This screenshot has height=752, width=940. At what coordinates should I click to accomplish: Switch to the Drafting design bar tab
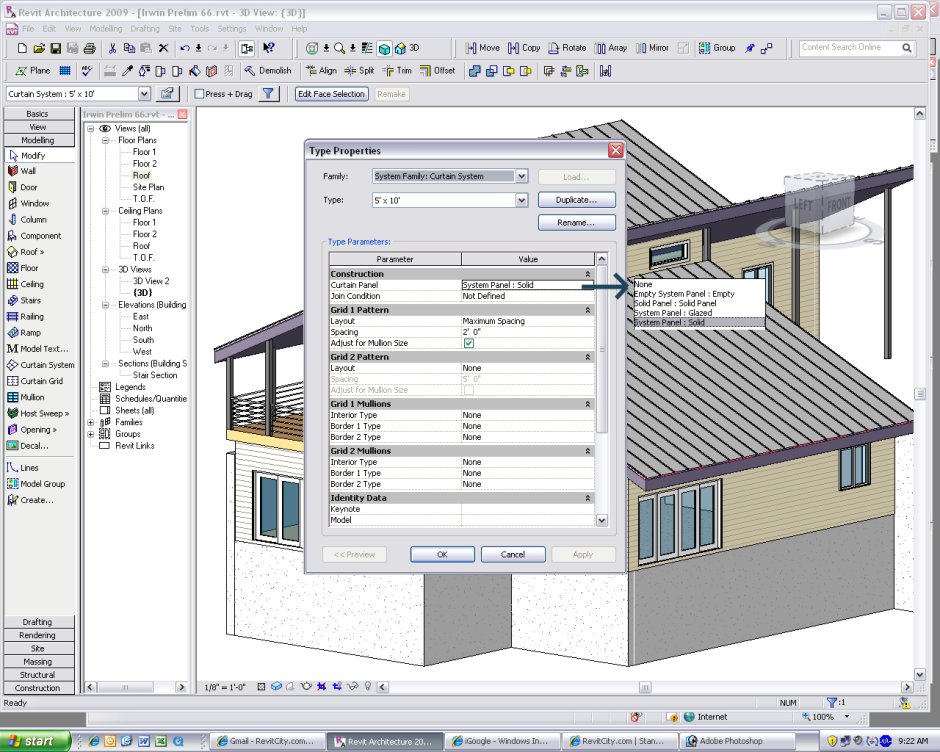[x=39, y=622]
